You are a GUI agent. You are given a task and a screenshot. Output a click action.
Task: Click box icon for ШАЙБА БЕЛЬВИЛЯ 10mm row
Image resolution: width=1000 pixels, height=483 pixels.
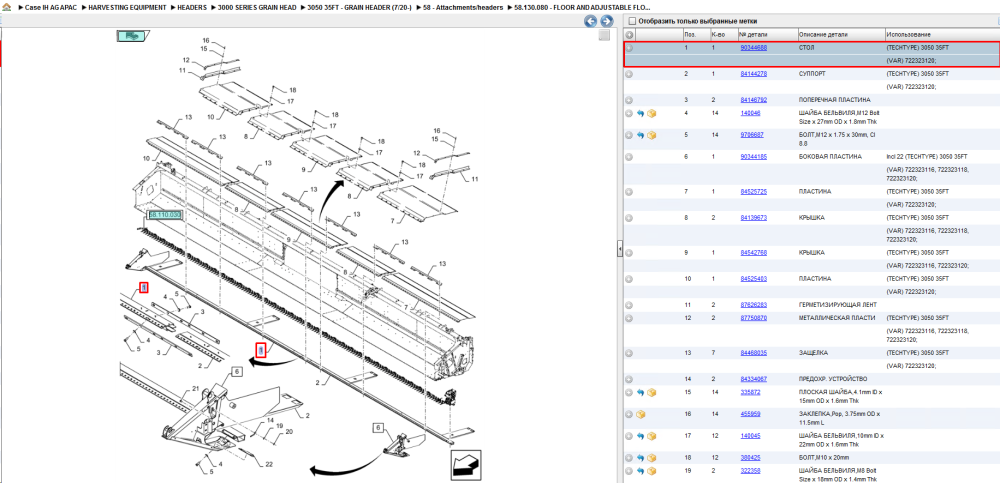[651, 436]
